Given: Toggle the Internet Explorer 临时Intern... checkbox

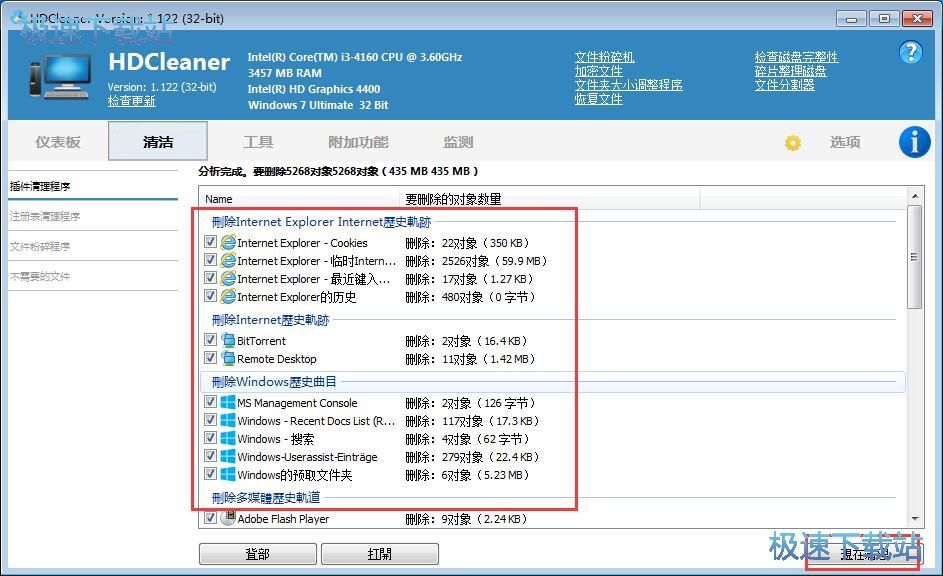Looking at the screenshot, I should [210, 260].
